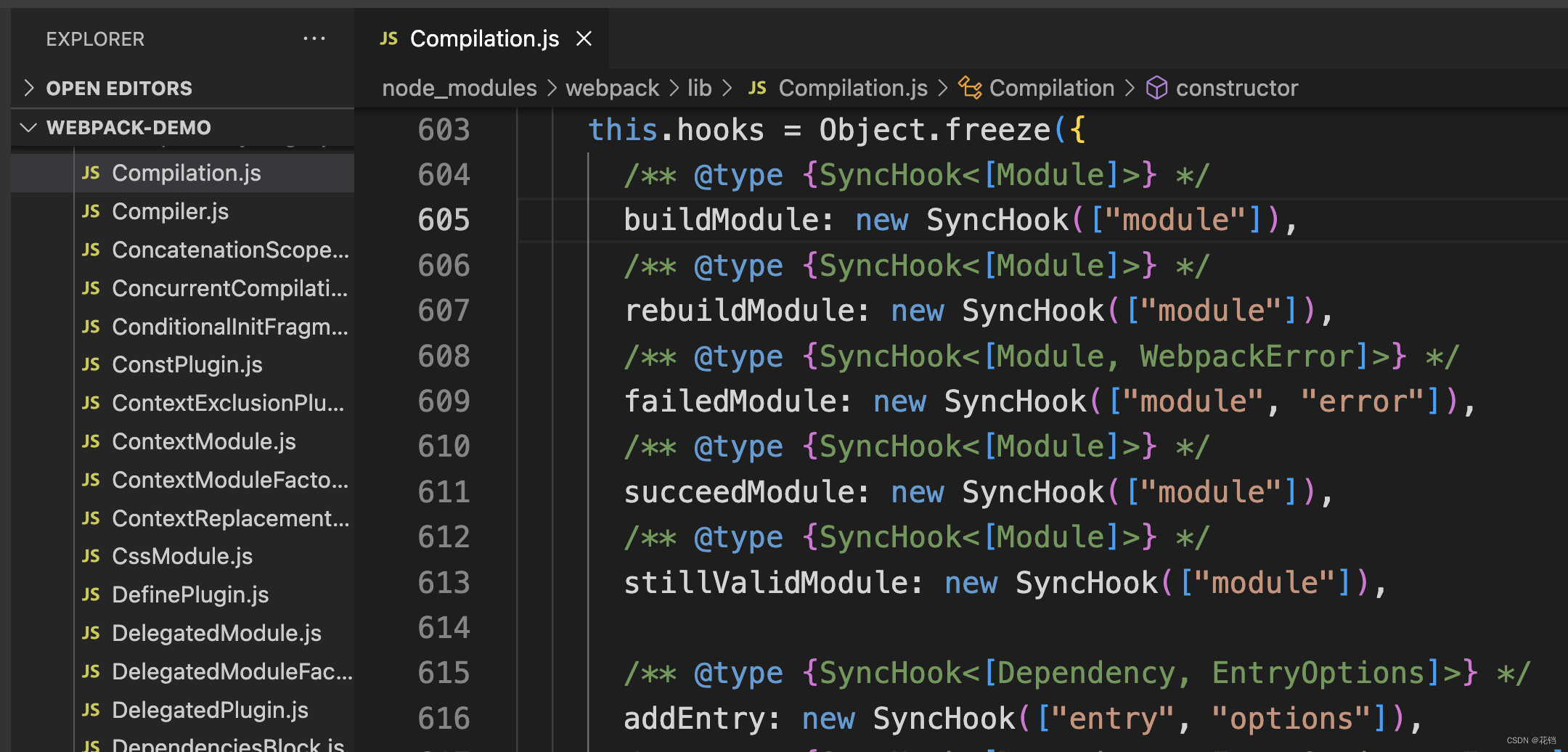Click the JS icon beside DelegatedModule.js

pyautogui.click(x=91, y=633)
